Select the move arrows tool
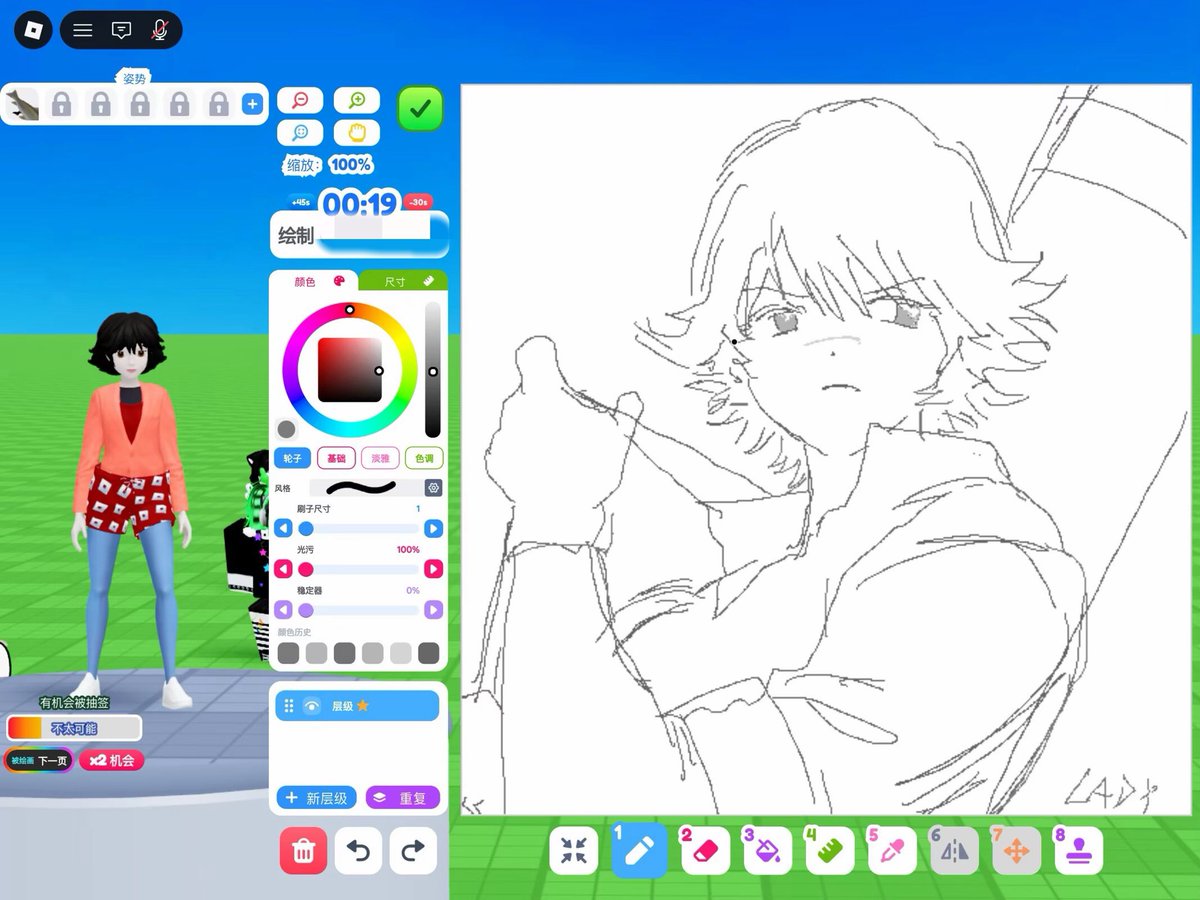Image resolution: width=1200 pixels, height=900 pixels. tap(1017, 851)
